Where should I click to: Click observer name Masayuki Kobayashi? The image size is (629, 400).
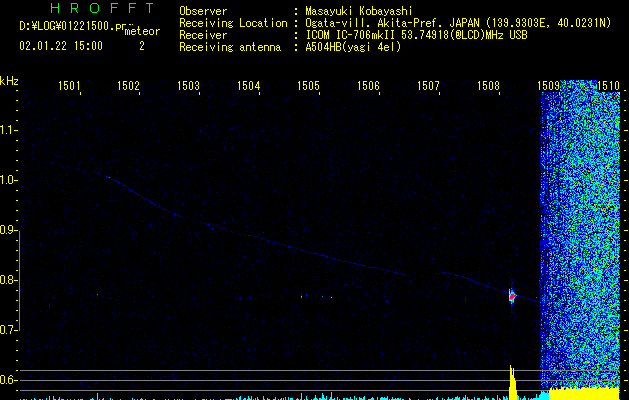coord(359,11)
